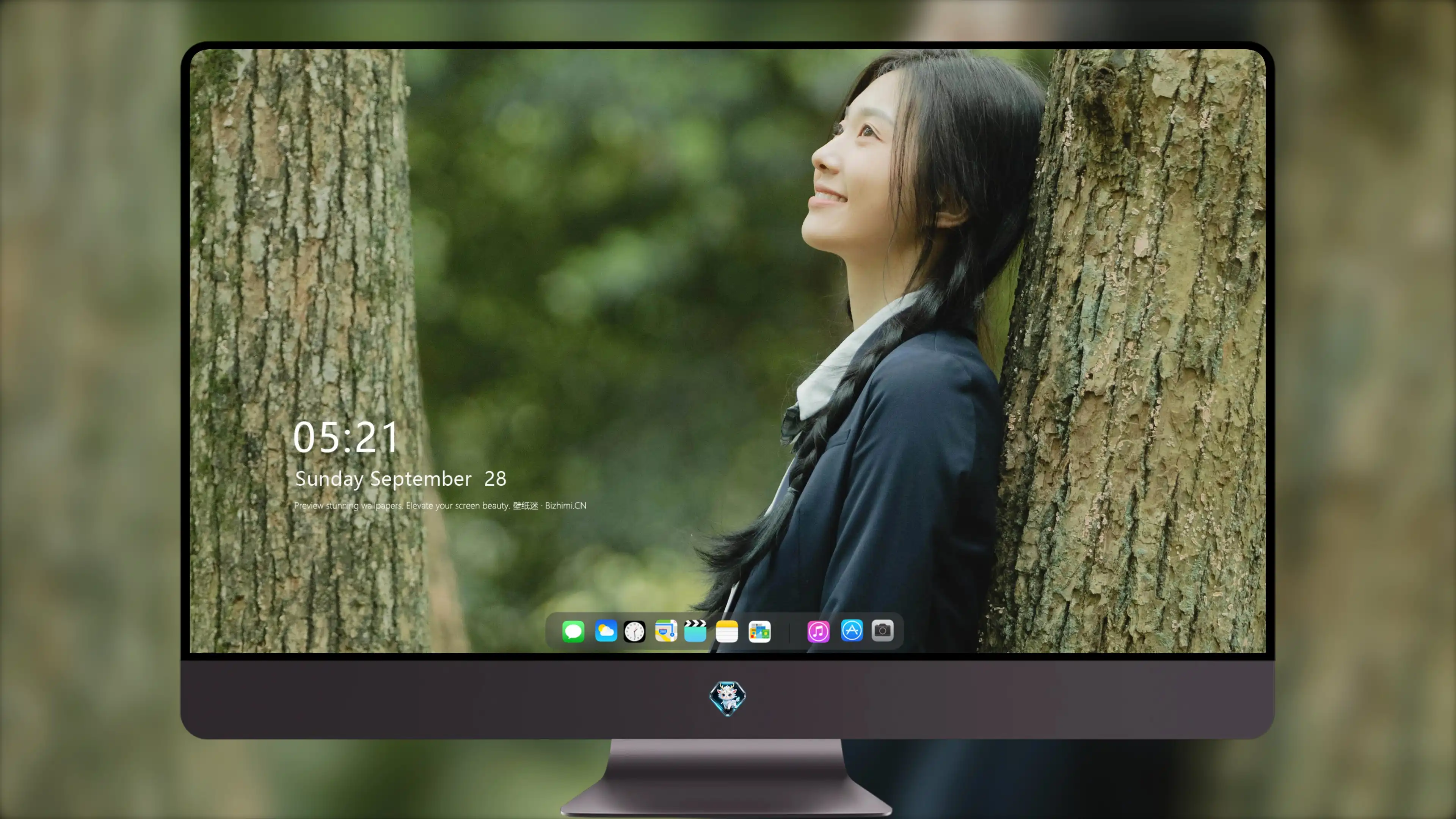Open the gray Camera app in dock
The image size is (1456, 819).
[x=882, y=631]
